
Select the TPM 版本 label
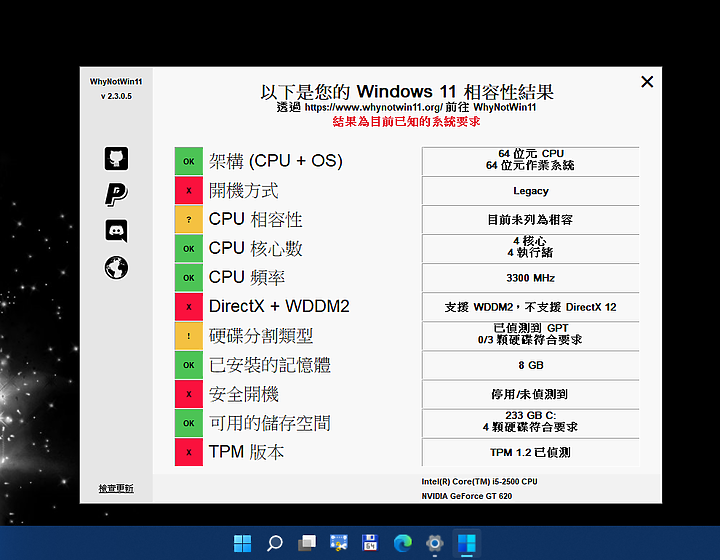tap(246, 452)
